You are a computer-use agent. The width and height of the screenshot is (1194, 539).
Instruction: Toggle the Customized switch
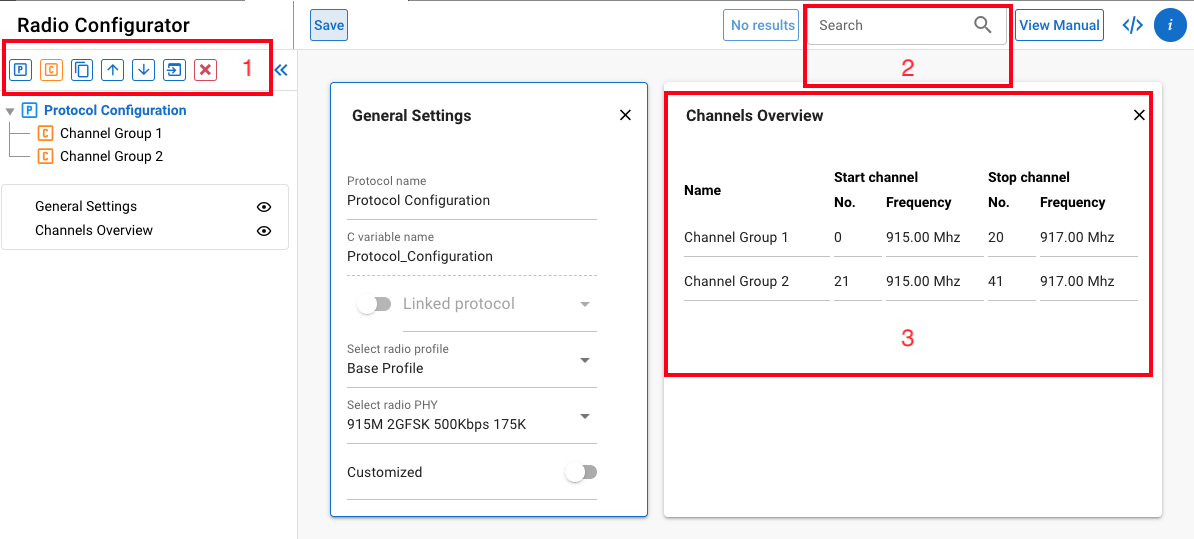(580, 472)
